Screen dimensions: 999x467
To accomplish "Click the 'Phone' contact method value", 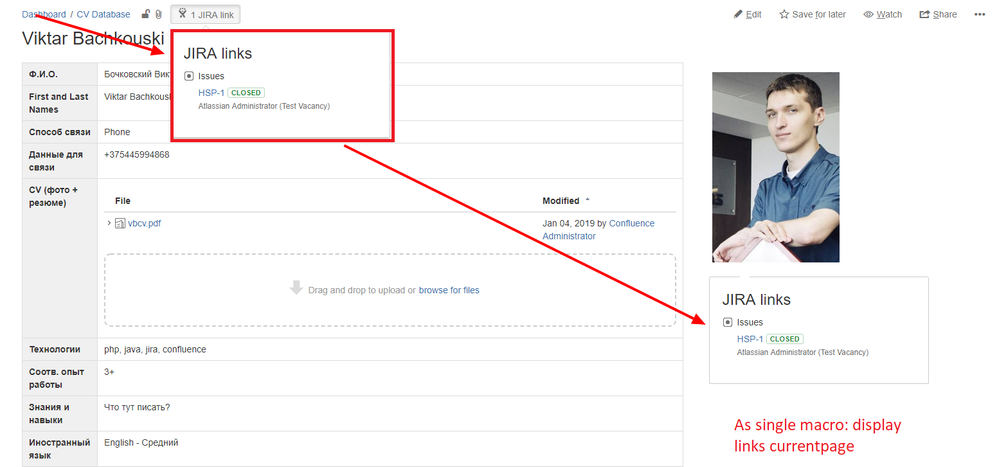I will tap(117, 132).
